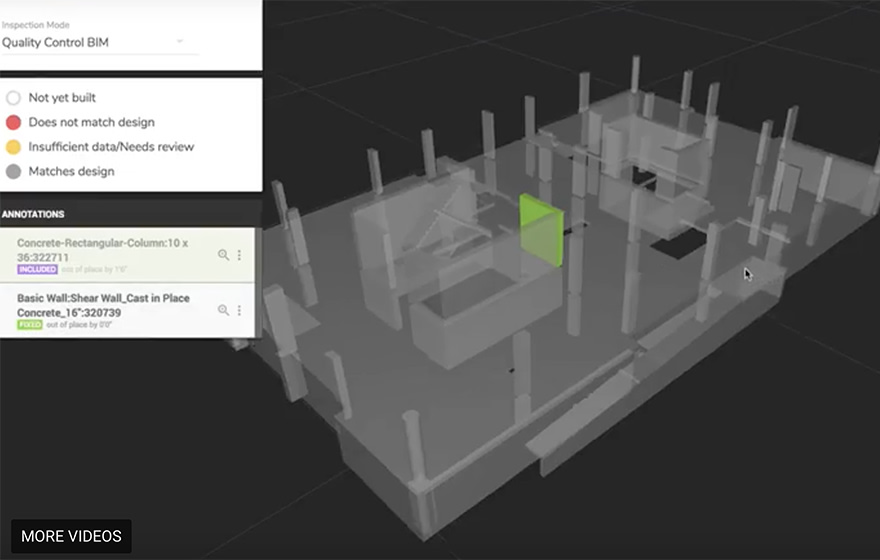Click the ANNOTATIONS header
This screenshot has width=880, height=560.
pos(33,214)
